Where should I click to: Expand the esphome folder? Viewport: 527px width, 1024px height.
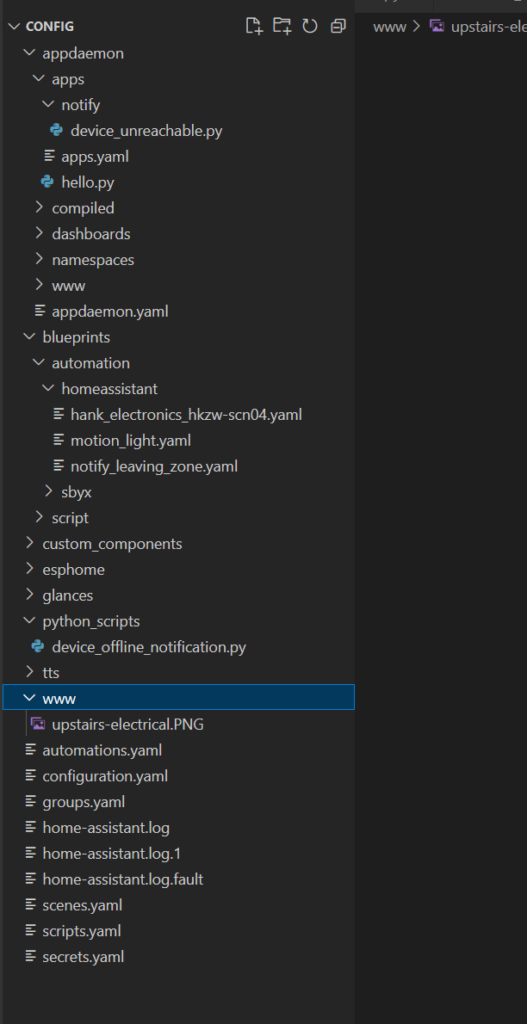click(29, 569)
